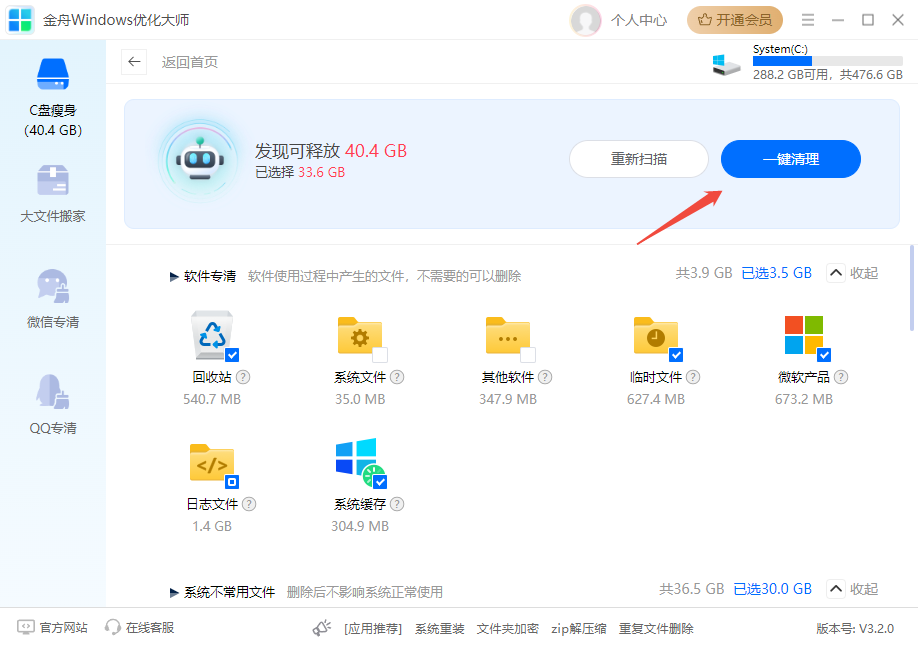Click the 共36.5 GB total text
This screenshot has height=647, width=918.
[692, 589]
